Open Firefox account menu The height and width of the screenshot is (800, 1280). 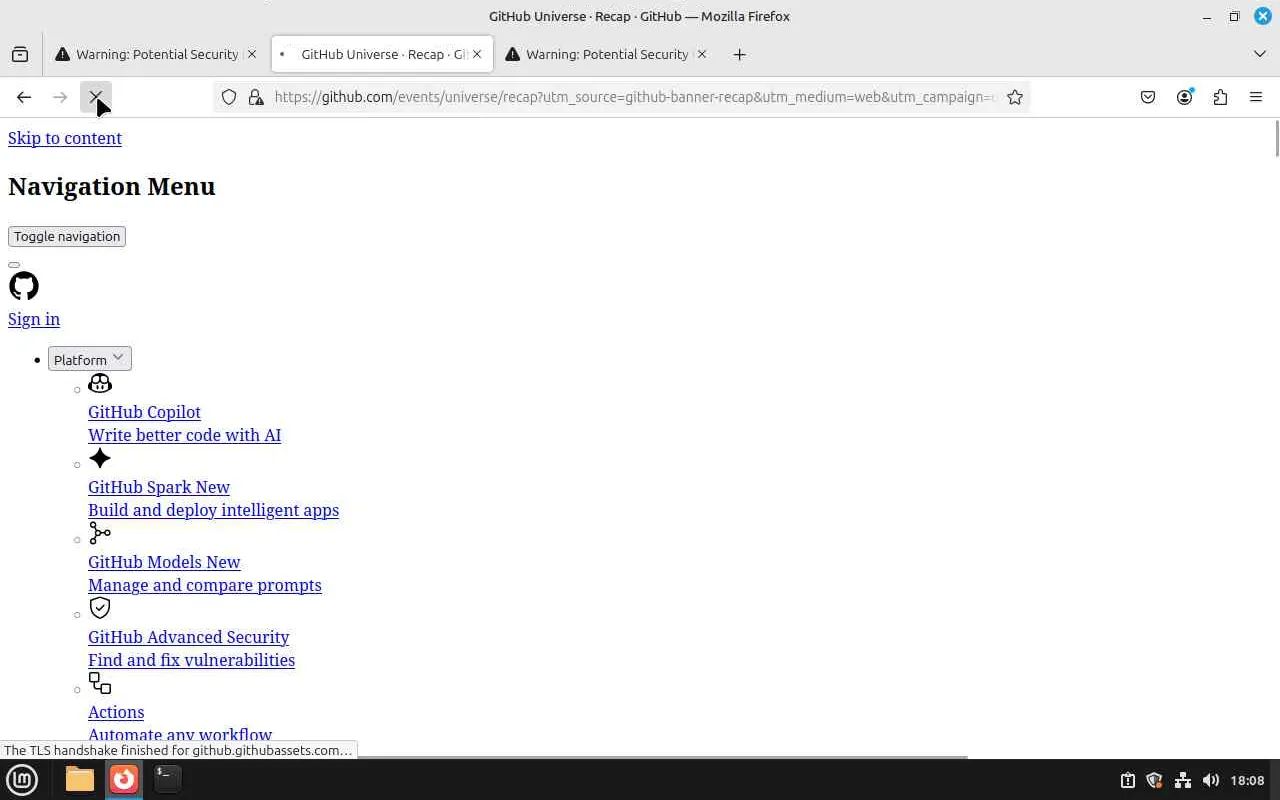point(1184,97)
